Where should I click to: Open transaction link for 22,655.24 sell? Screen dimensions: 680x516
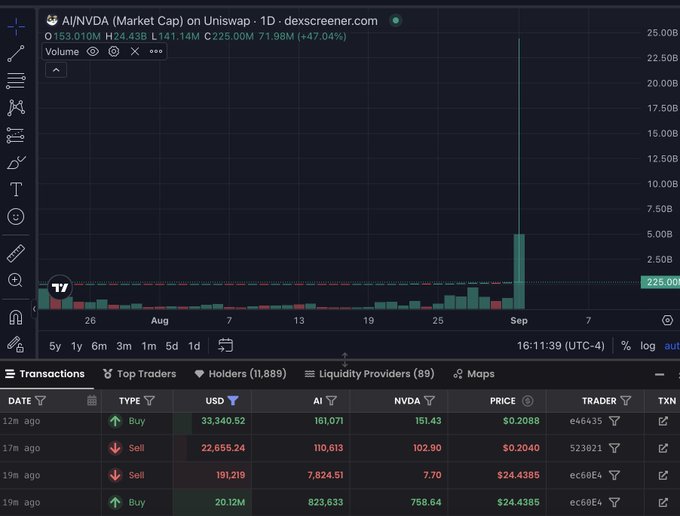click(x=663, y=448)
